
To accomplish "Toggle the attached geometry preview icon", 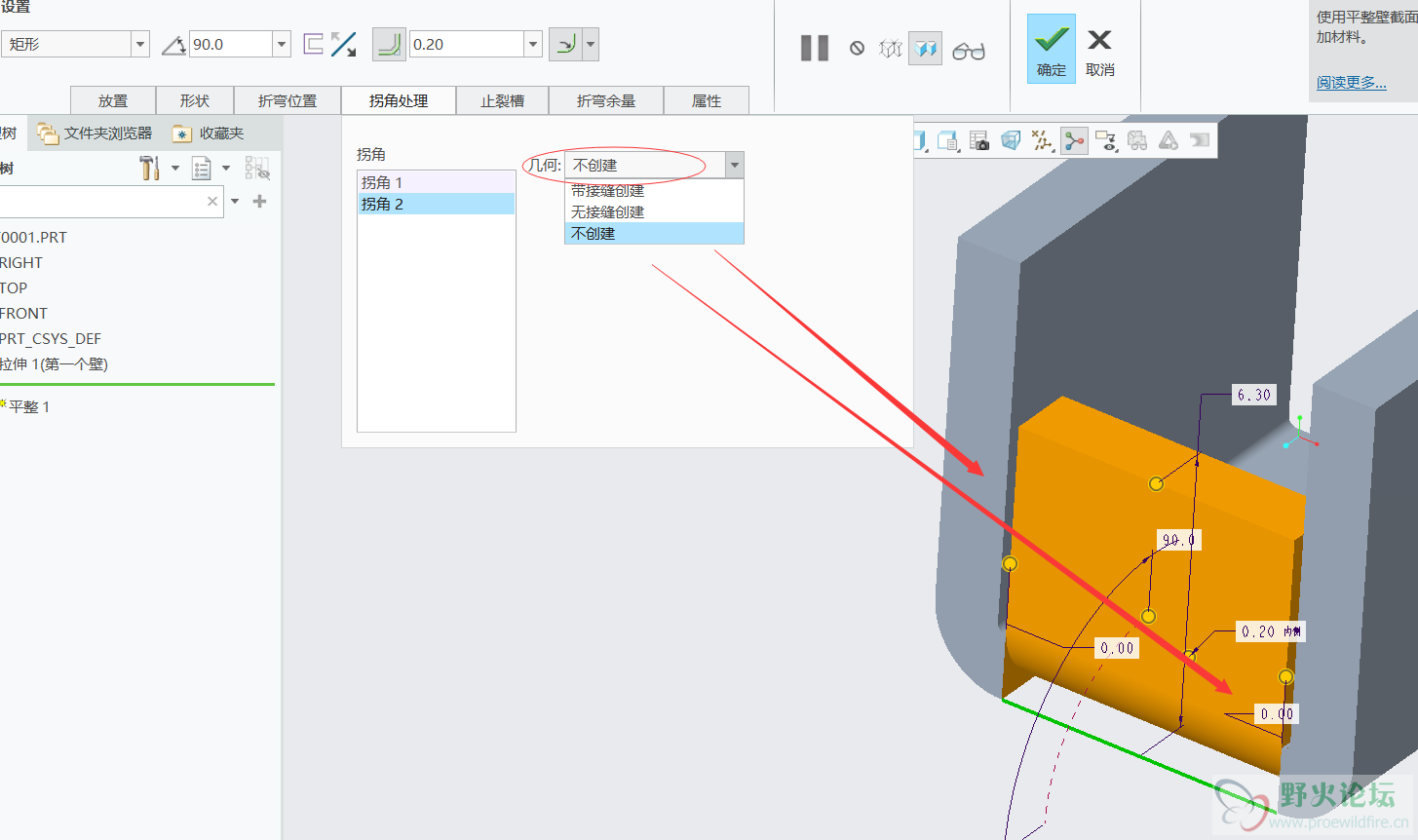I will pos(925,48).
